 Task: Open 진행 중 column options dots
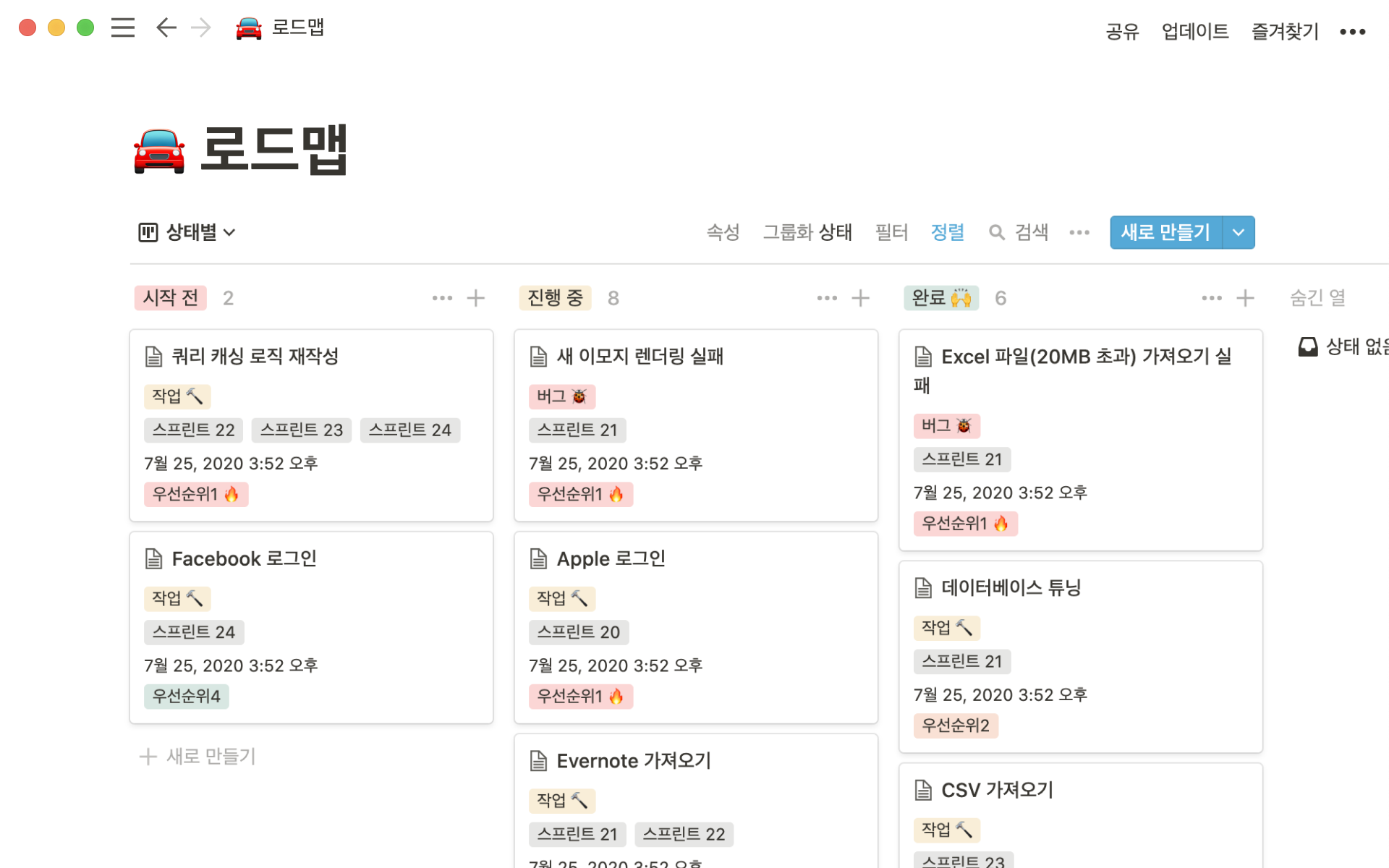826,298
